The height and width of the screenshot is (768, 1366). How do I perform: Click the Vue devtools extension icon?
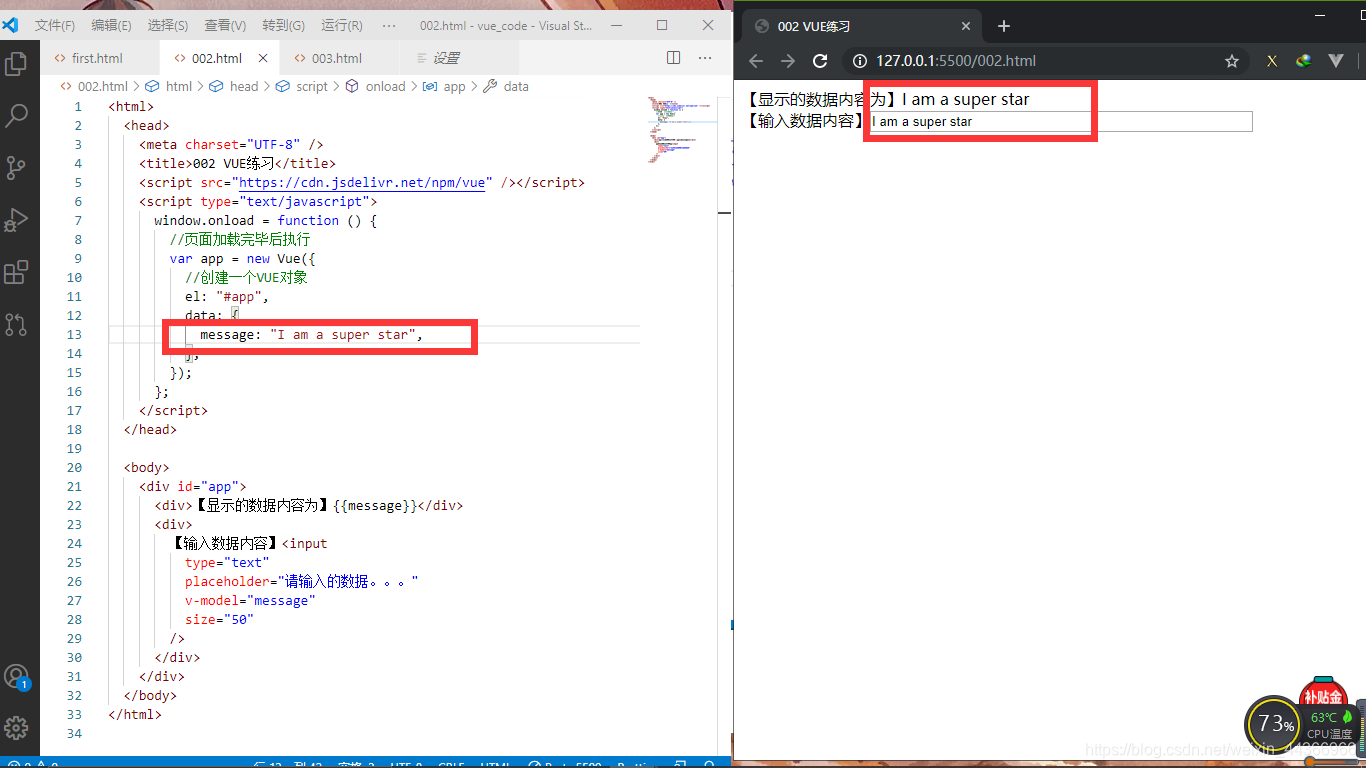1335,61
